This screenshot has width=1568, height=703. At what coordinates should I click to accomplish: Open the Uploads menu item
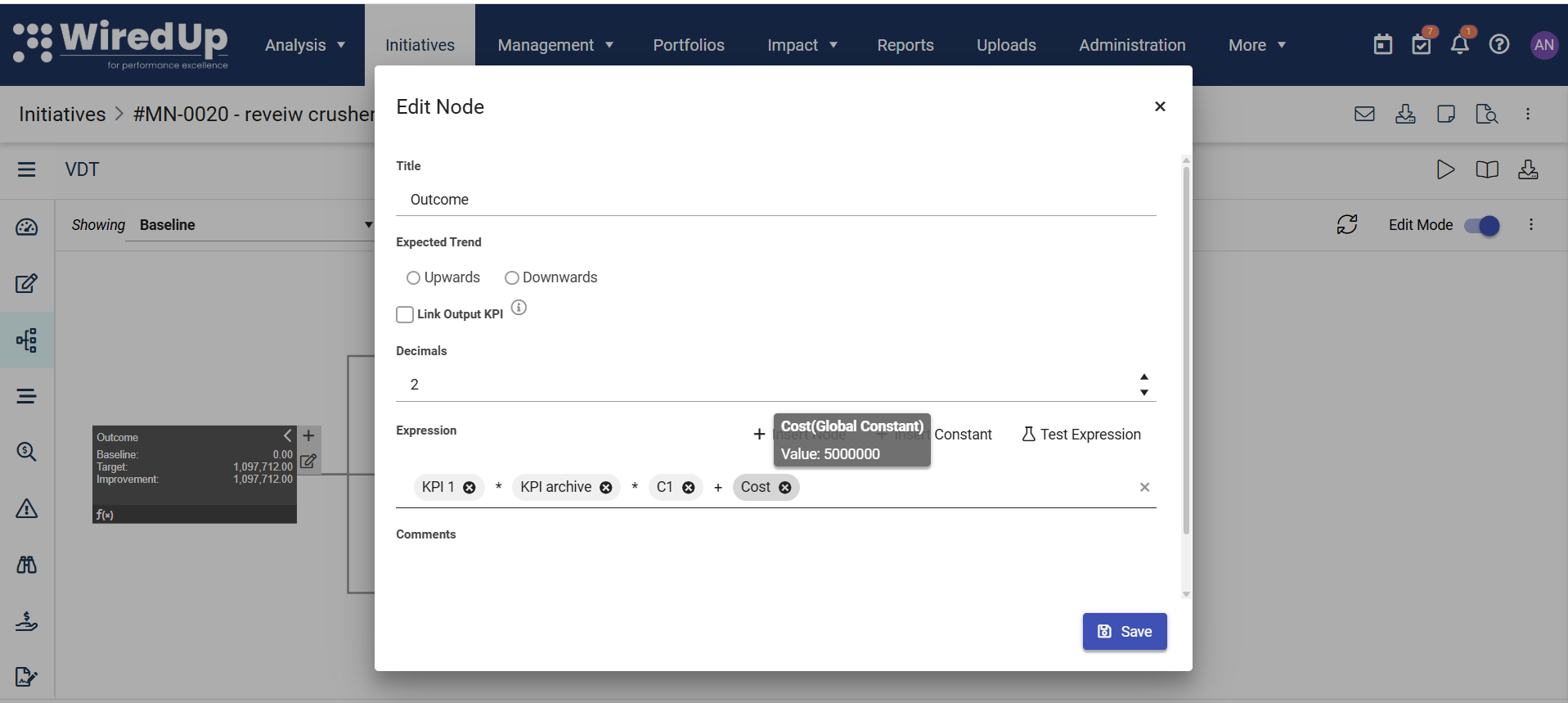(x=1006, y=45)
